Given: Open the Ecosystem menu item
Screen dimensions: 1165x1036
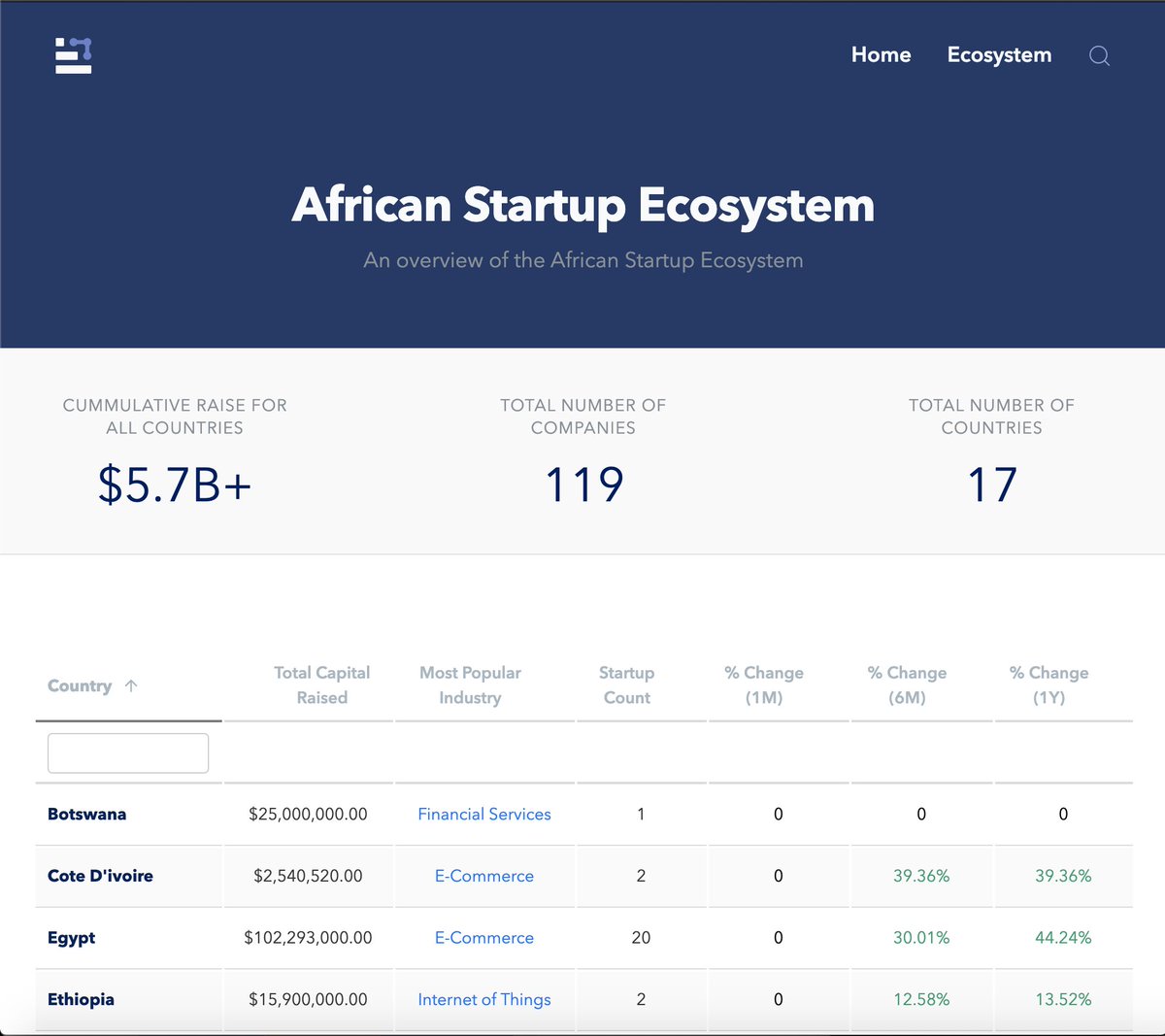Looking at the screenshot, I should (x=999, y=54).
